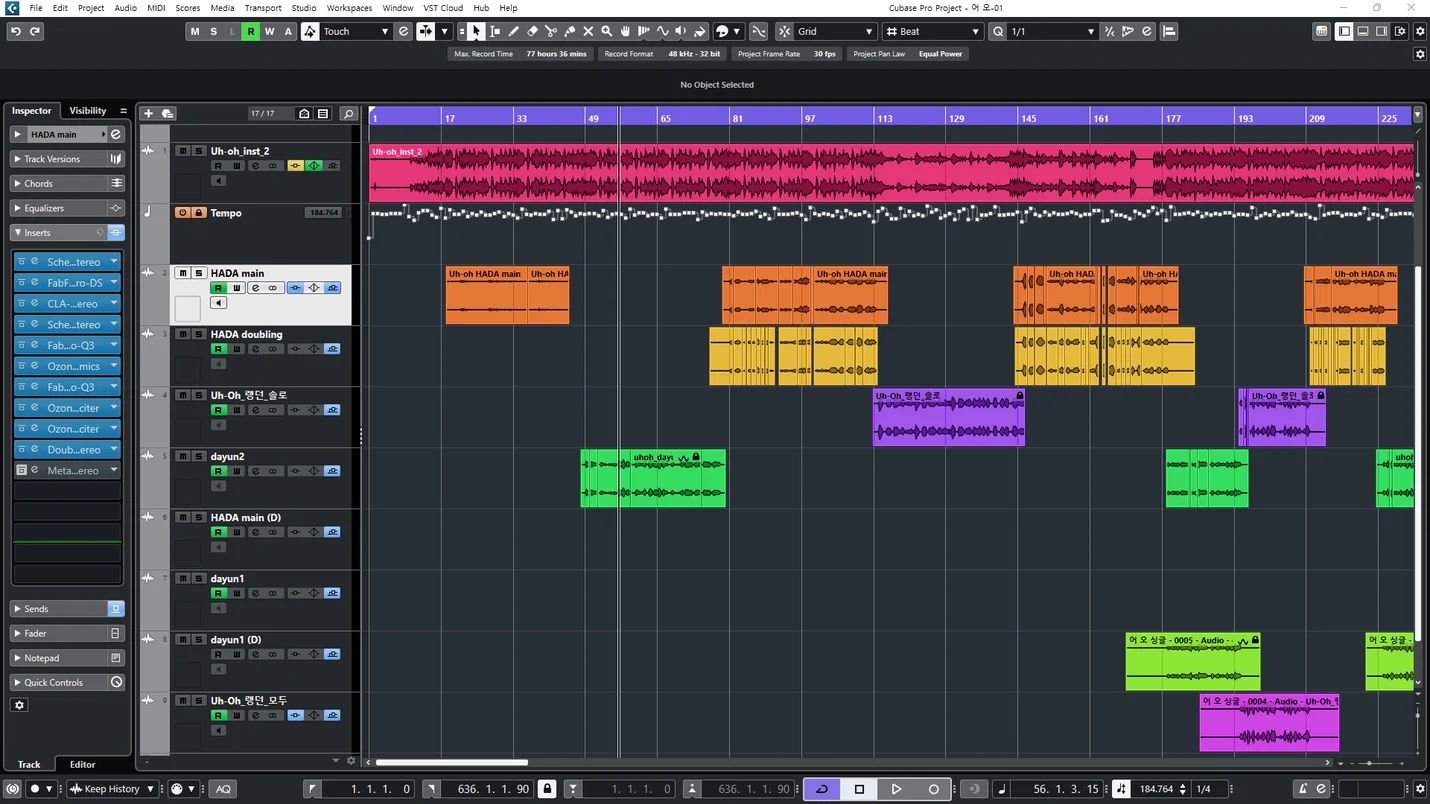The height and width of the screenshot is (804, 1430).
Task: Click the Iterative Quantize icon
Action: 1109,31
